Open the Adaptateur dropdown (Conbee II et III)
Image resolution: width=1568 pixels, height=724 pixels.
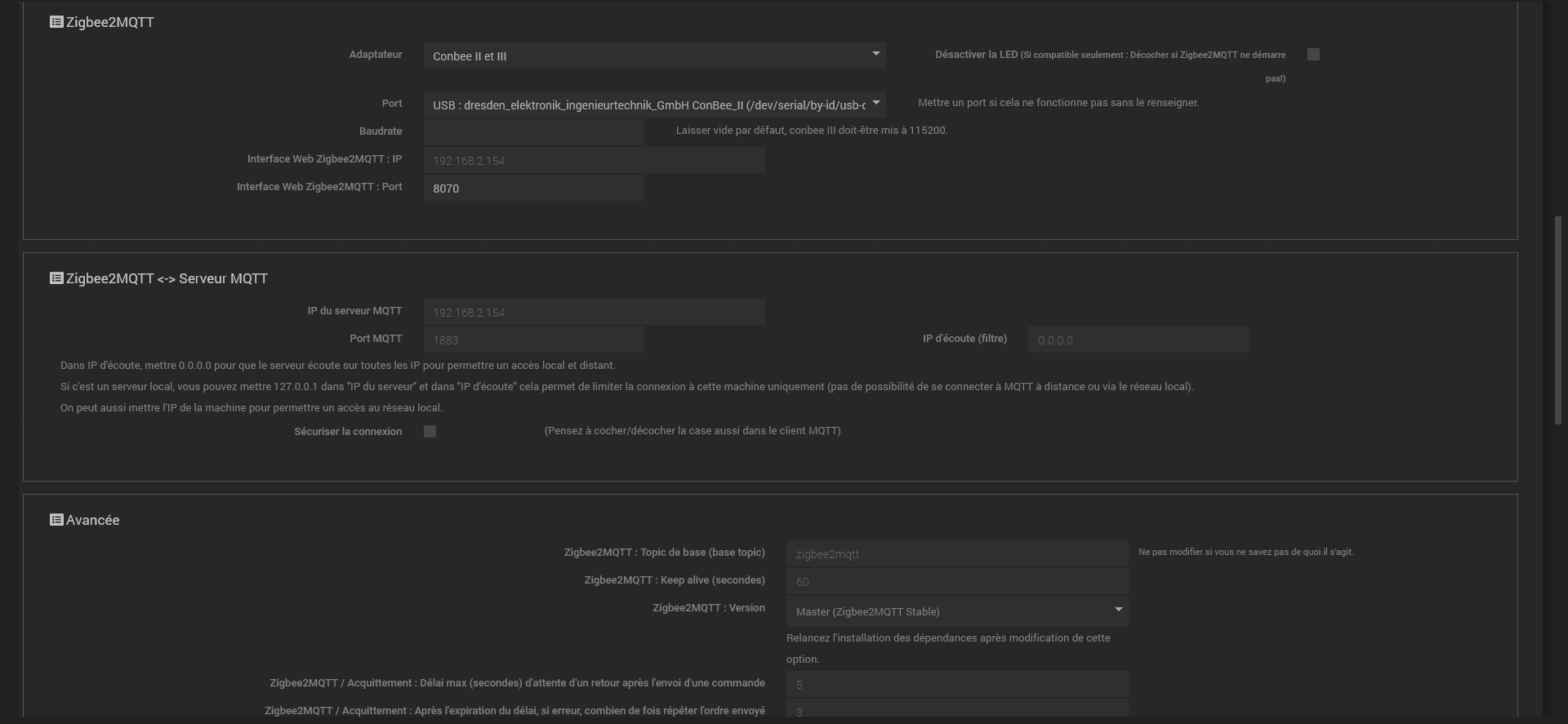654,56
